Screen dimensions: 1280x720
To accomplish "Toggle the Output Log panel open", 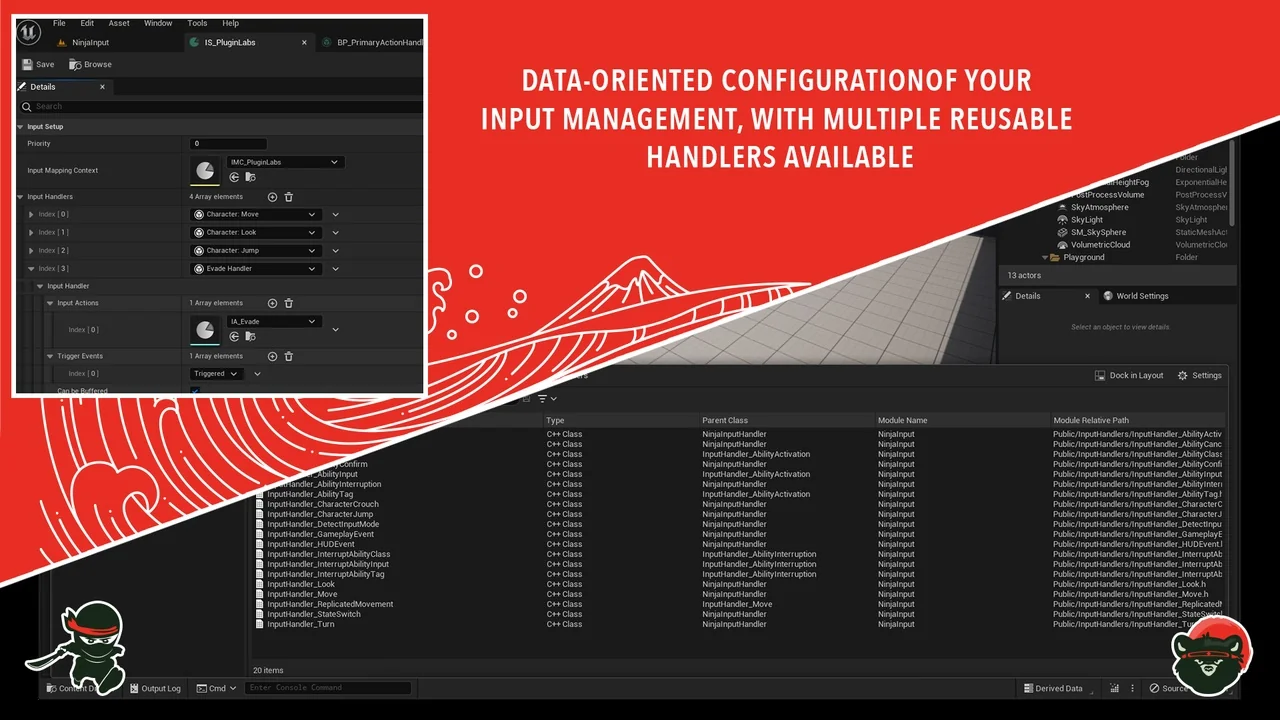I will coord(155,688).
